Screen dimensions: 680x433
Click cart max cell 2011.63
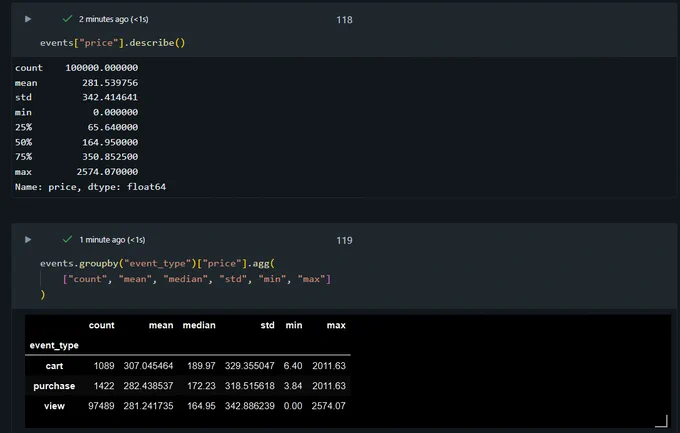click(x=329, y=366)
